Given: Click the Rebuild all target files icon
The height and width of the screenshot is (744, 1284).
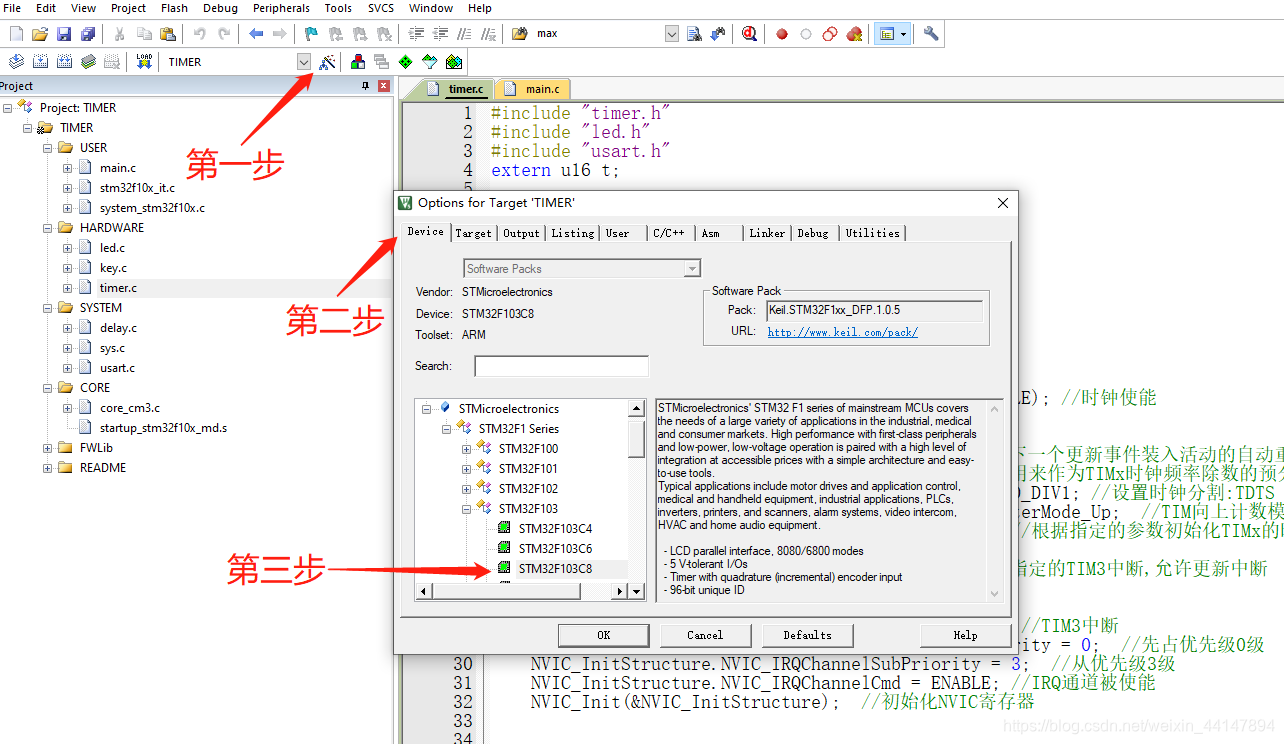Looking at the screenshot, I should [65, 62].
